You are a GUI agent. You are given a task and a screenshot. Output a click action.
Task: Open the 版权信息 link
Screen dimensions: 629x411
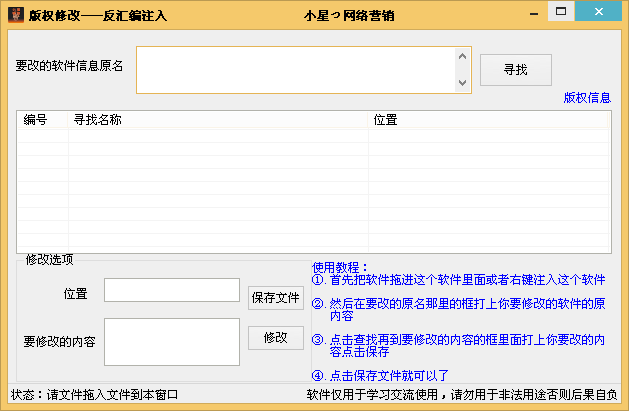(x=587, y=98)
